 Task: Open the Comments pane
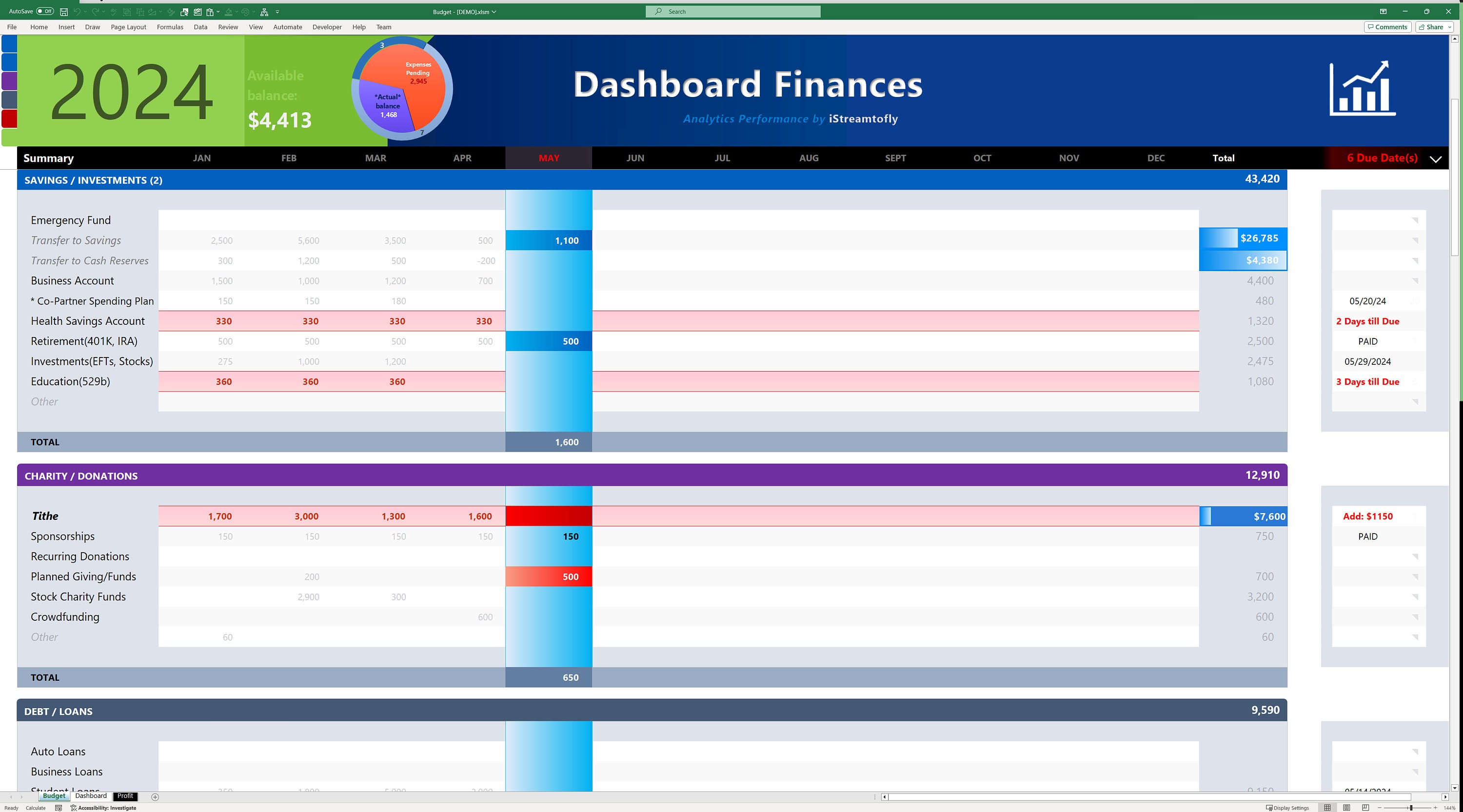(1387, 27)
